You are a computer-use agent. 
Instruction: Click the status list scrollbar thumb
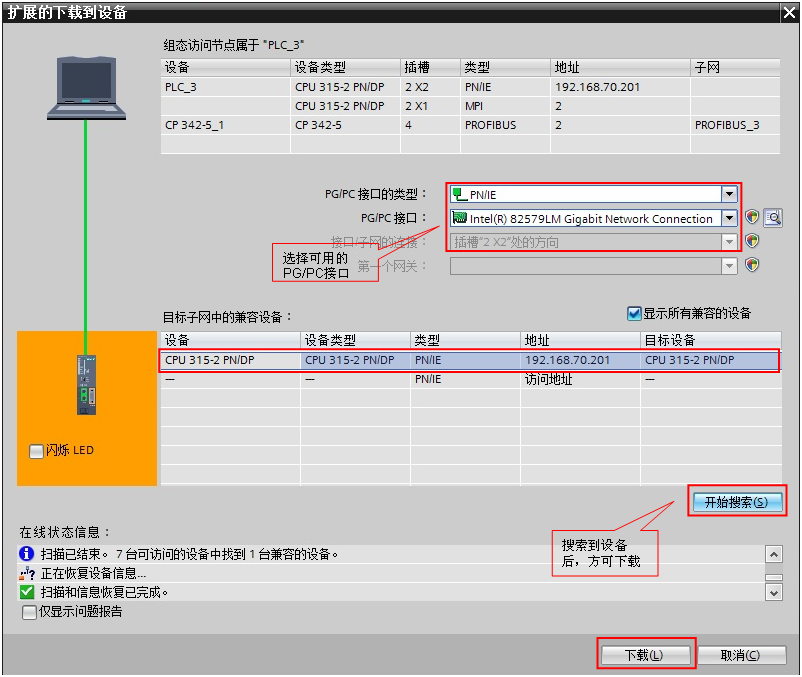[x=773, y=577]
